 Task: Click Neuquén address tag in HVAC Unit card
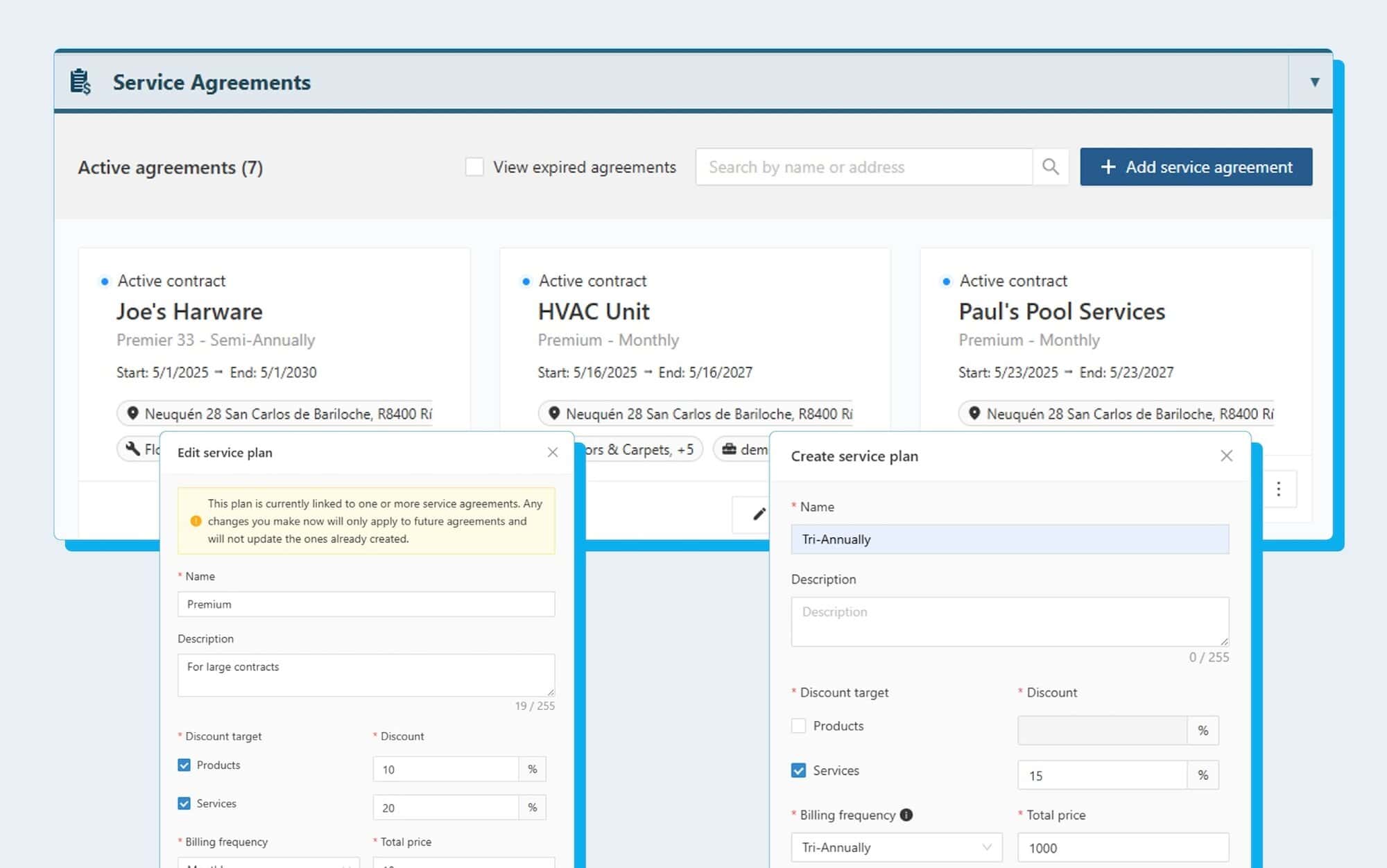696,413
